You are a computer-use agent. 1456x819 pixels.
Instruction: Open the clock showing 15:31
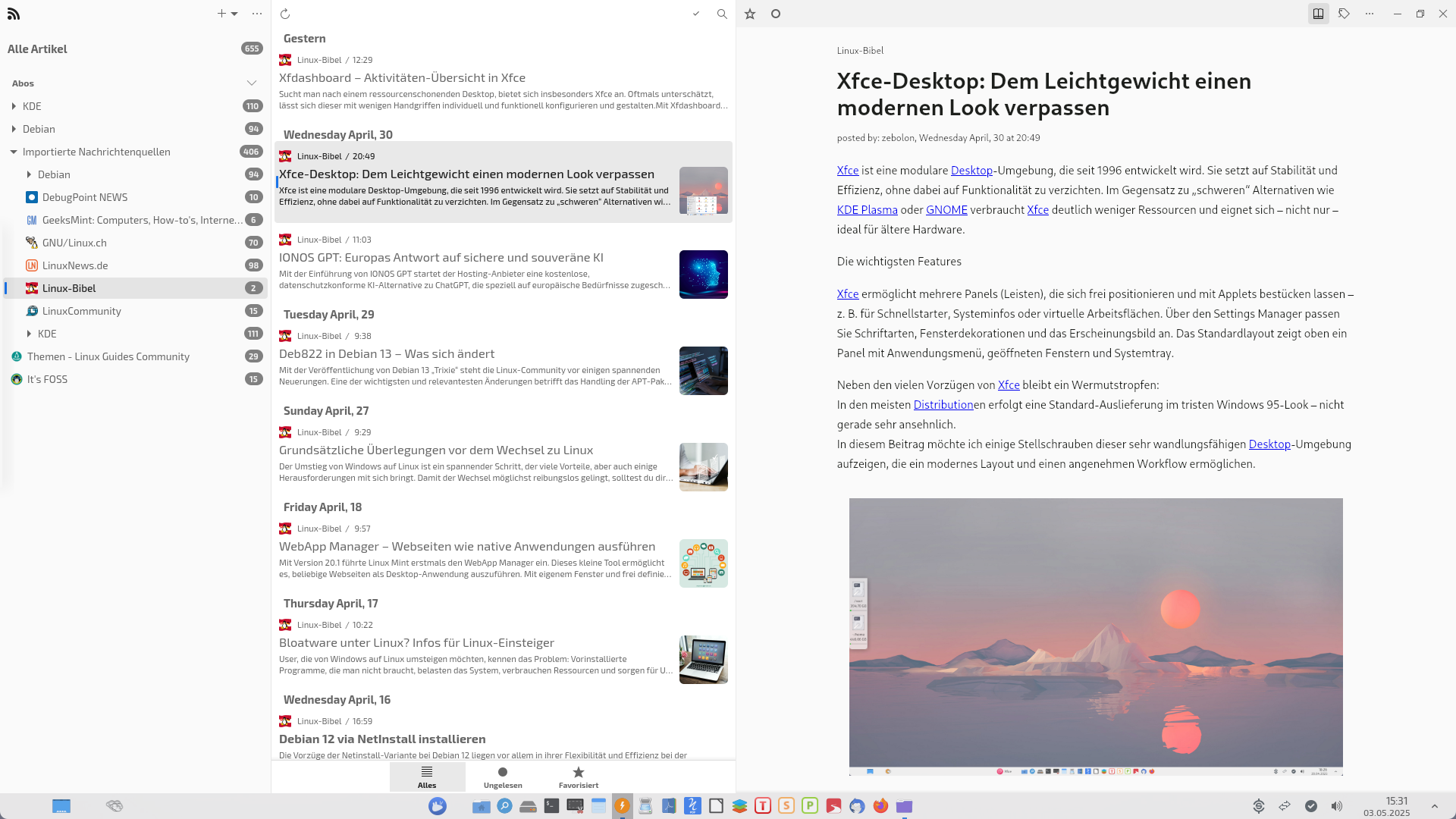1386,806
